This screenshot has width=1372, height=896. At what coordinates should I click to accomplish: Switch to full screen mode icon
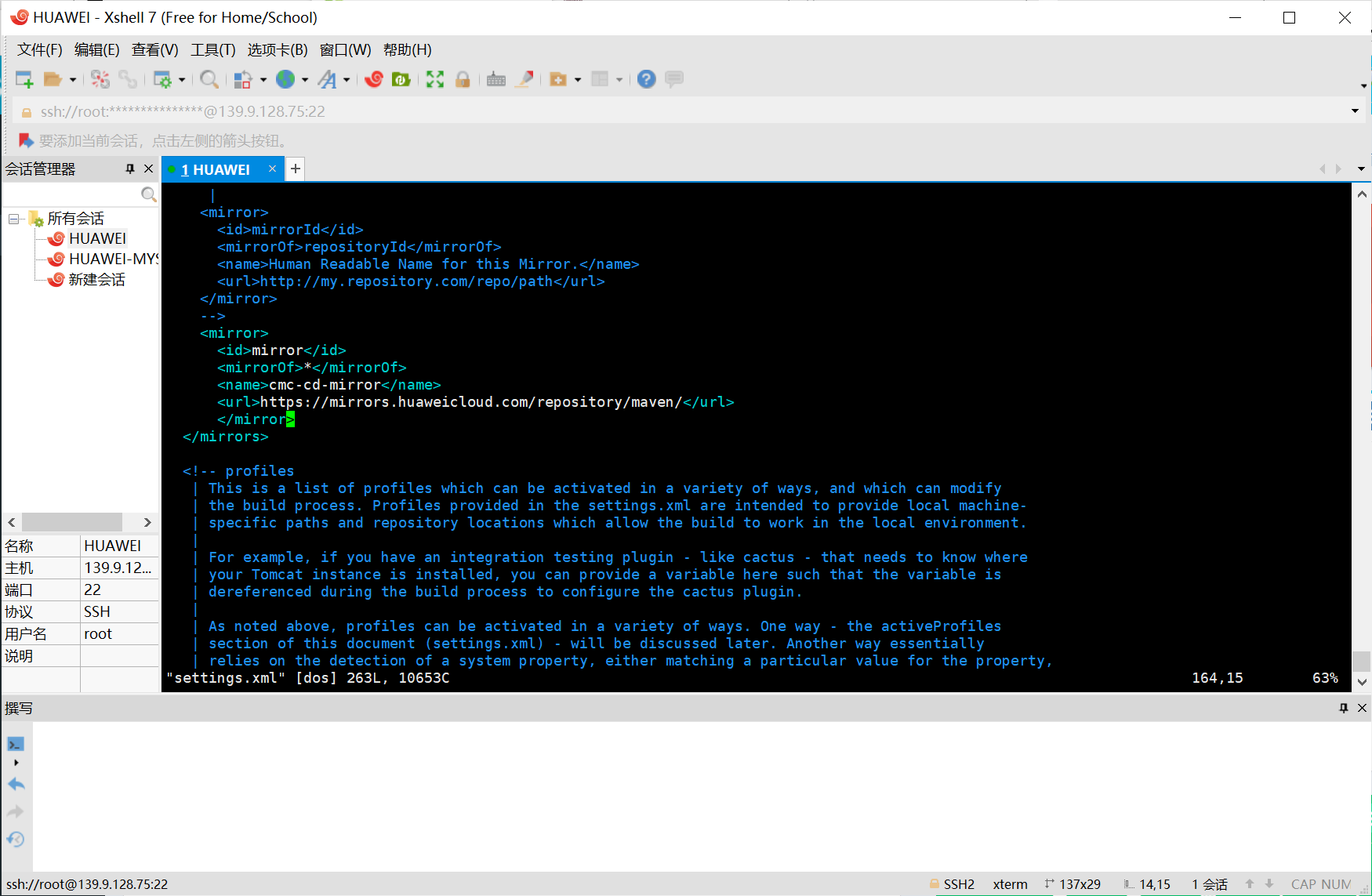coord(435,79)
